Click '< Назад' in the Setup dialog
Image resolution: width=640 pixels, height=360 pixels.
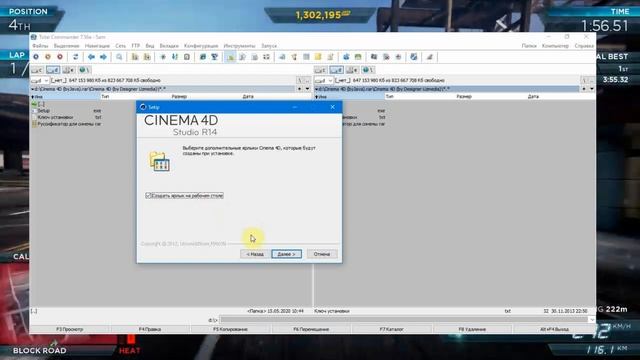click(255, 254)
